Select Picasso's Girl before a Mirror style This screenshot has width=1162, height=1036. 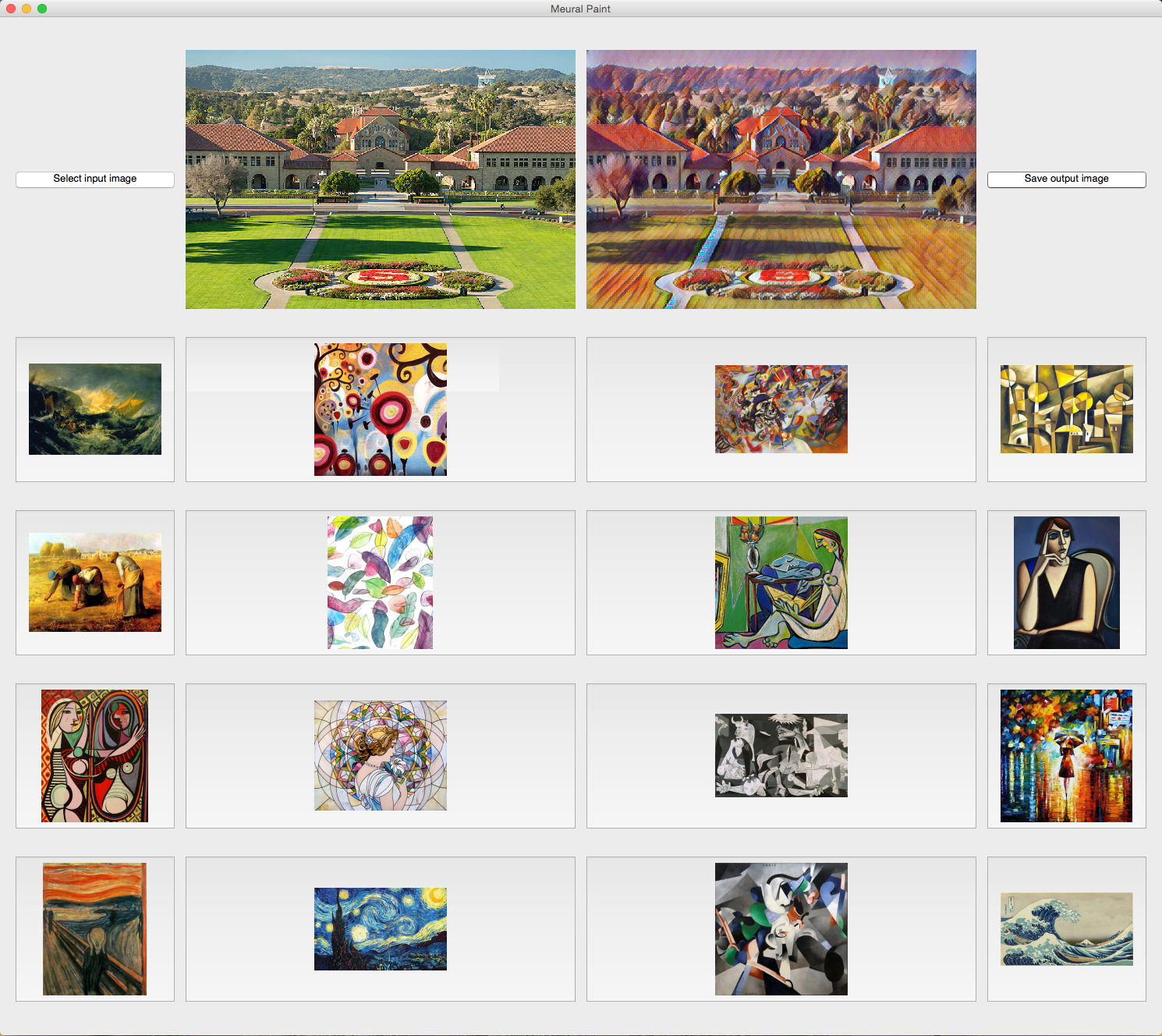click(x=95, y=756)
